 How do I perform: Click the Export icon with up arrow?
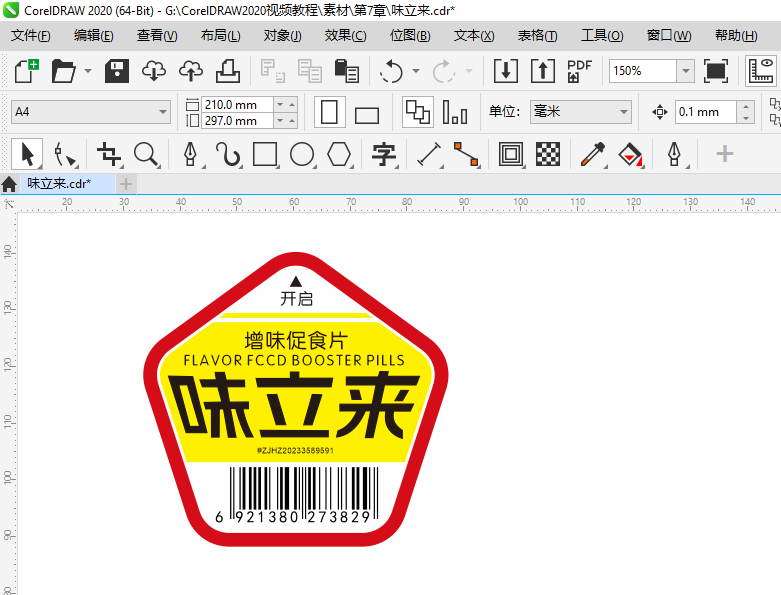543,71
